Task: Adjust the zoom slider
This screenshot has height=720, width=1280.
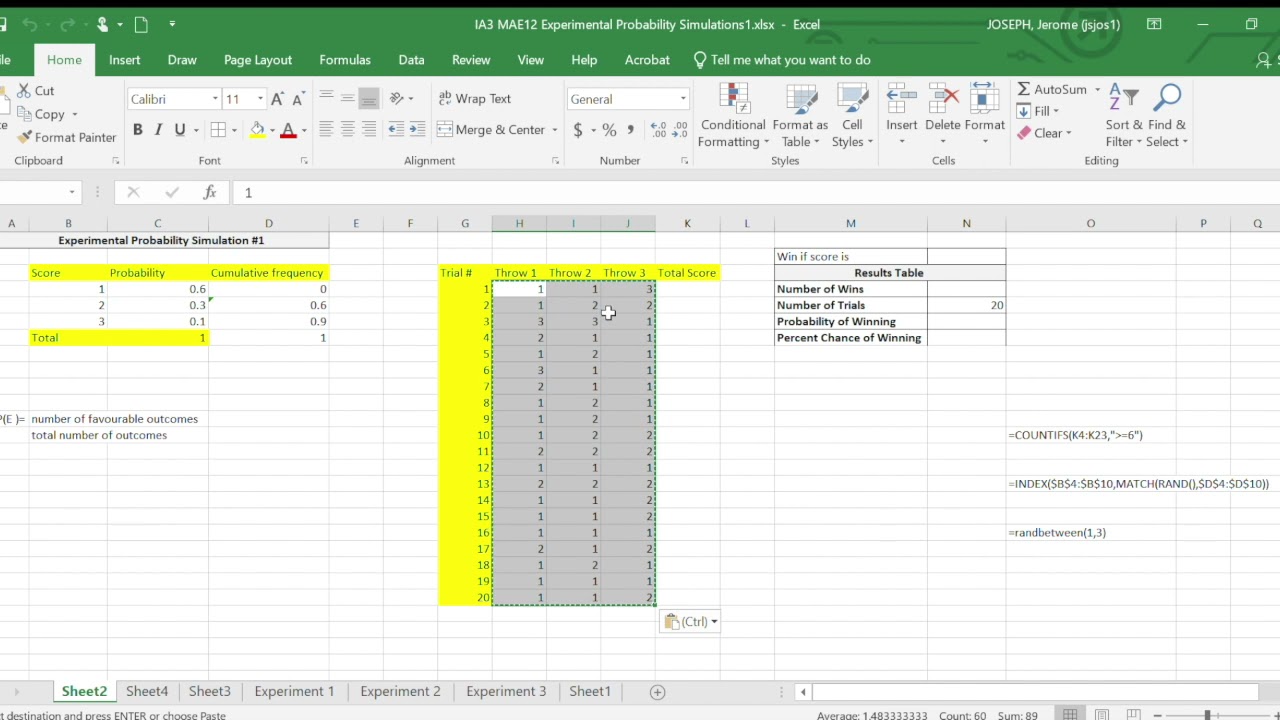Action: 1207,715
